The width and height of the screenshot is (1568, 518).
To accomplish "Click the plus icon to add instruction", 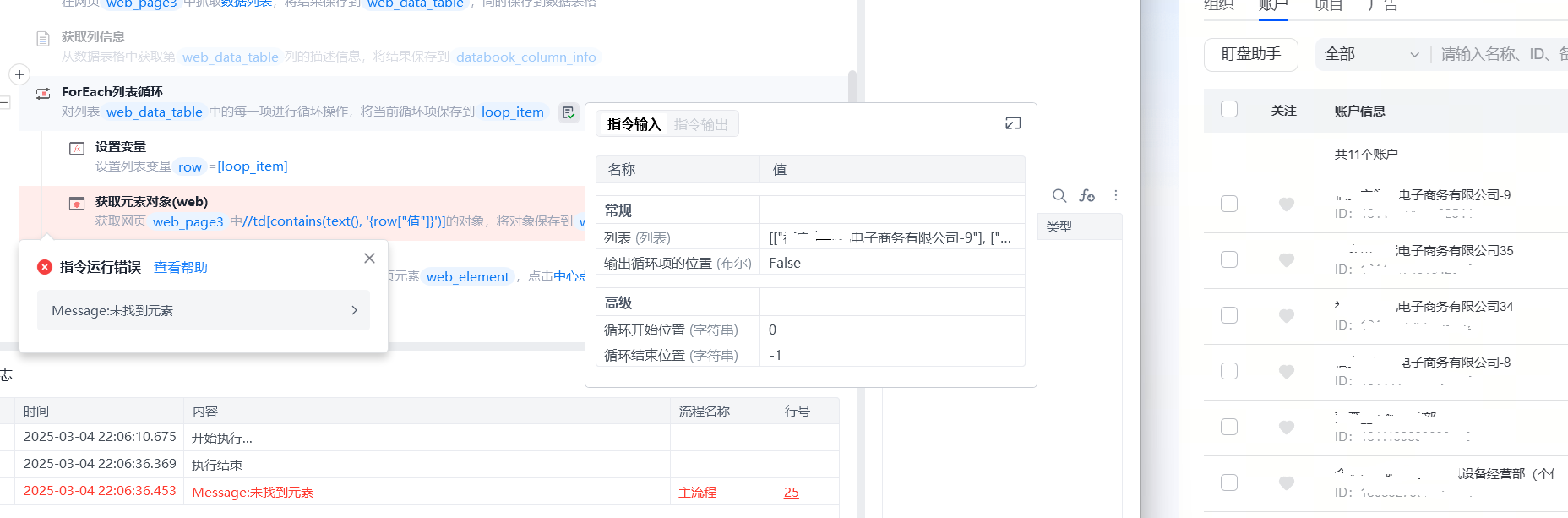I will tap(19, 74).
